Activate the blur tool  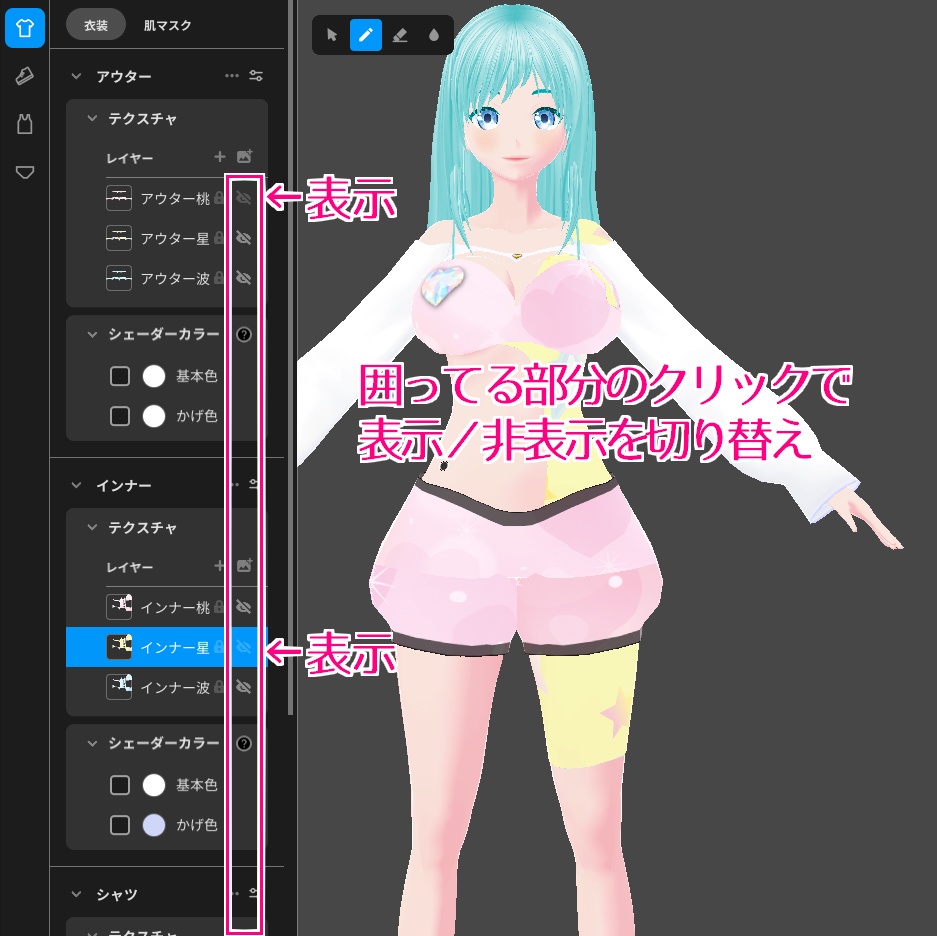coord(433,35)
